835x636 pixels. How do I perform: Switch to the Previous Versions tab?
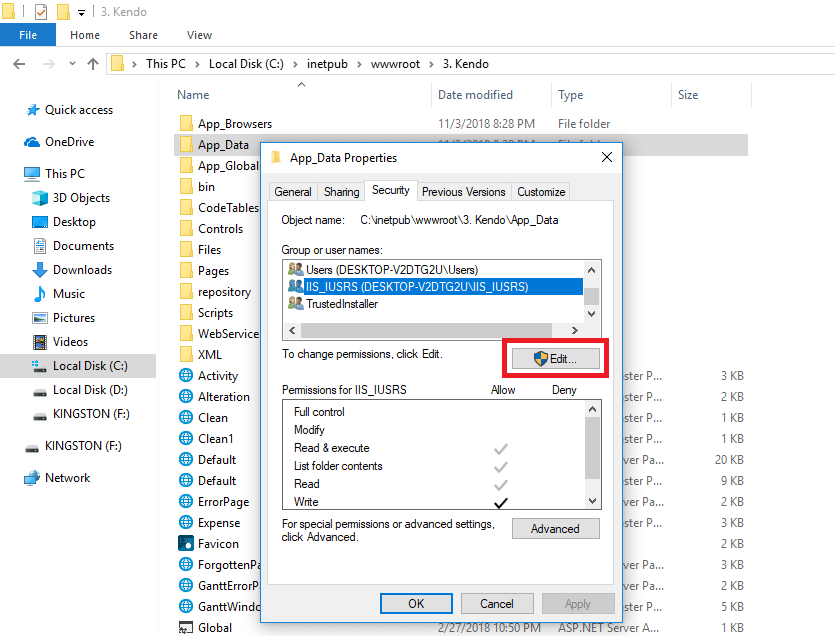coord(463,192)
